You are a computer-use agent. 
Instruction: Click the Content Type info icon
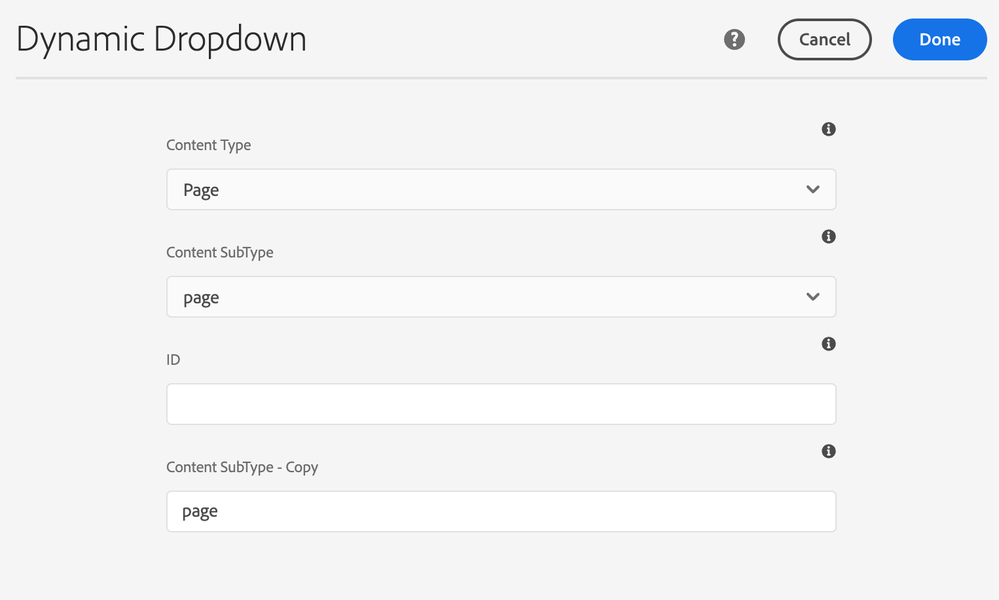point(828,129)
